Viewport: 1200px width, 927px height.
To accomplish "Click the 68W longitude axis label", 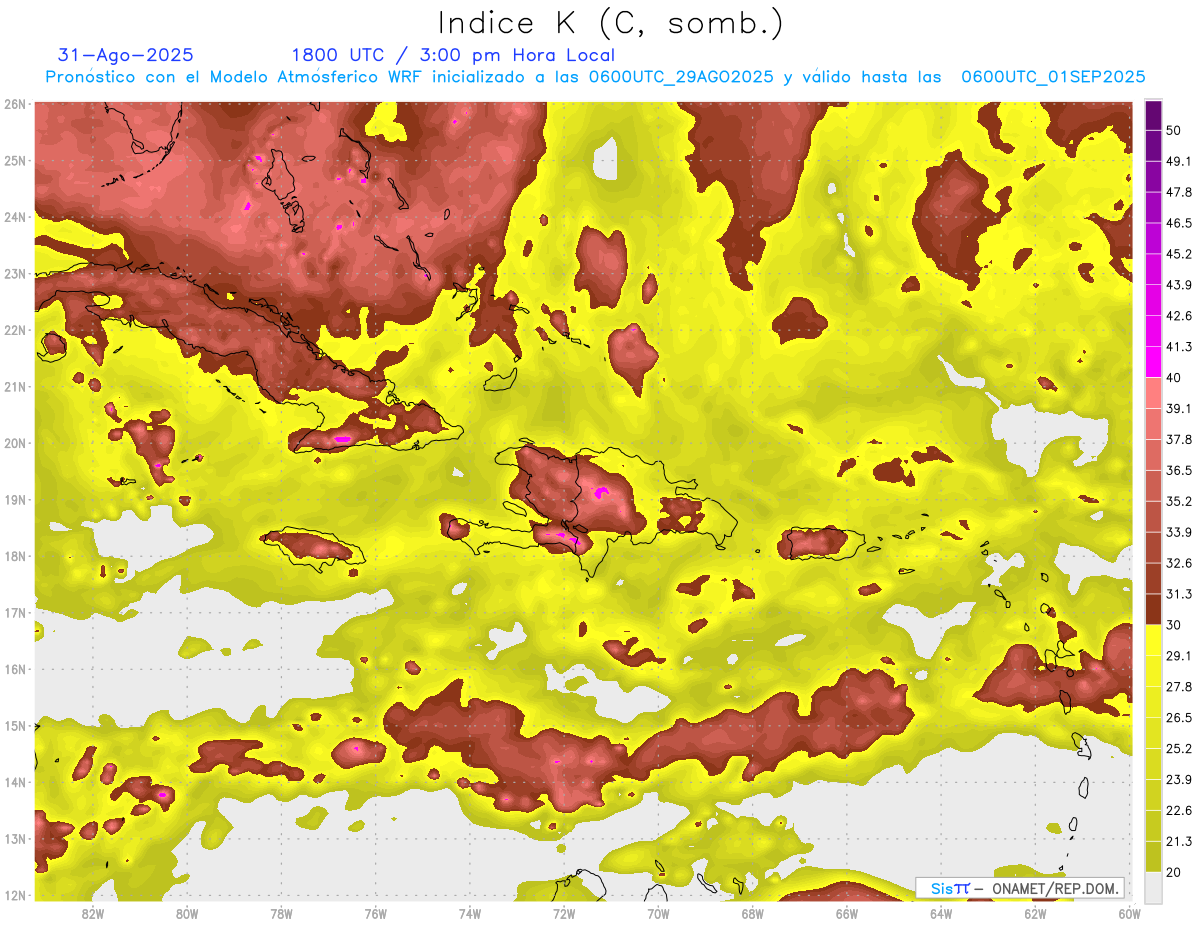I will point(753,913).
